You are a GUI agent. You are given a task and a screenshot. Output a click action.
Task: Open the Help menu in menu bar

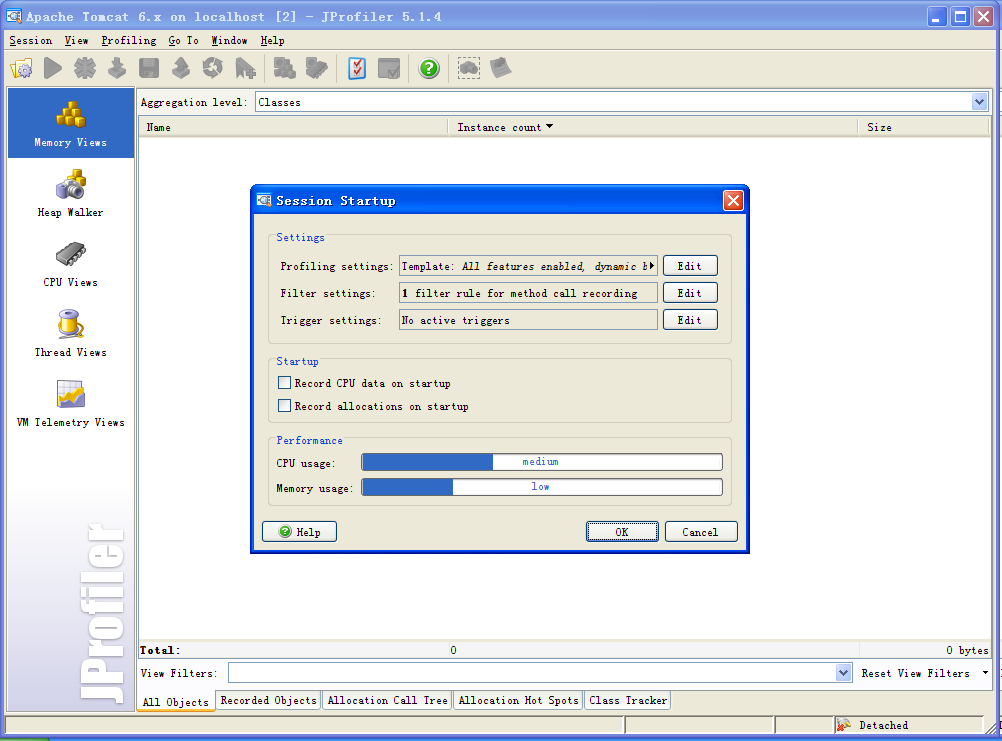[x=272, y=40]
